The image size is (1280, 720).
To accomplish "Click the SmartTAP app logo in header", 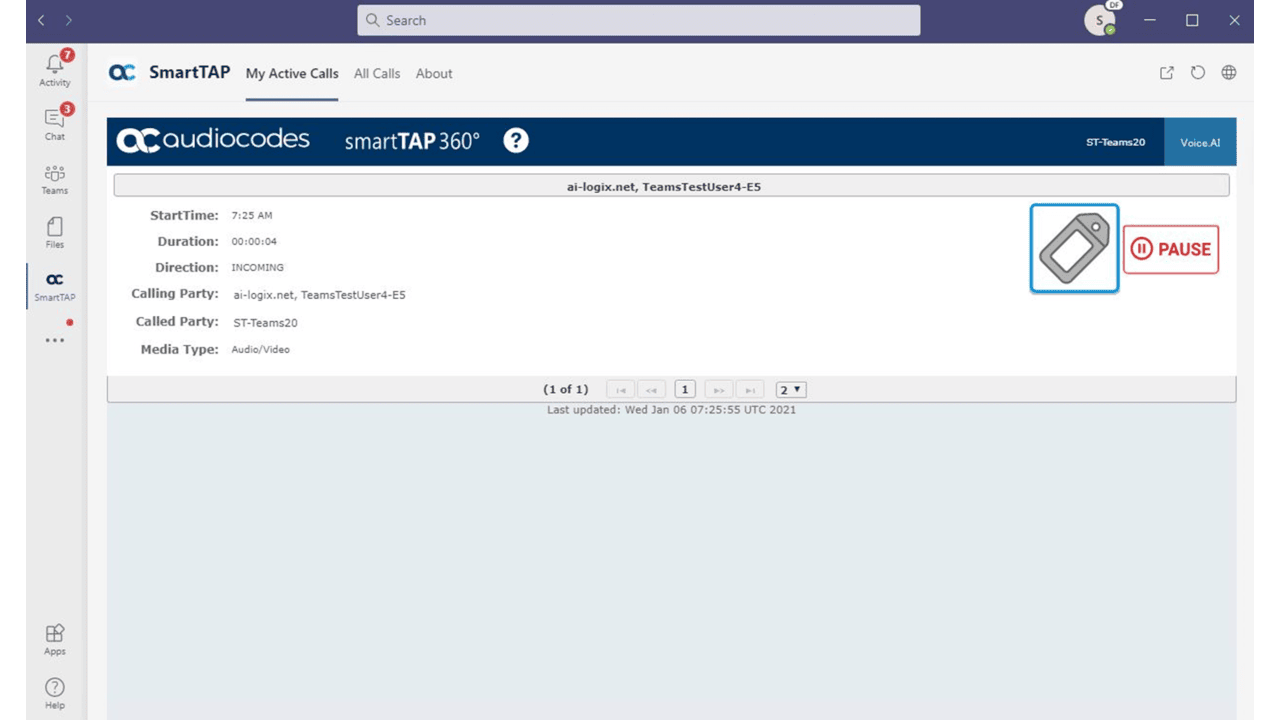I will coord(122,72).
